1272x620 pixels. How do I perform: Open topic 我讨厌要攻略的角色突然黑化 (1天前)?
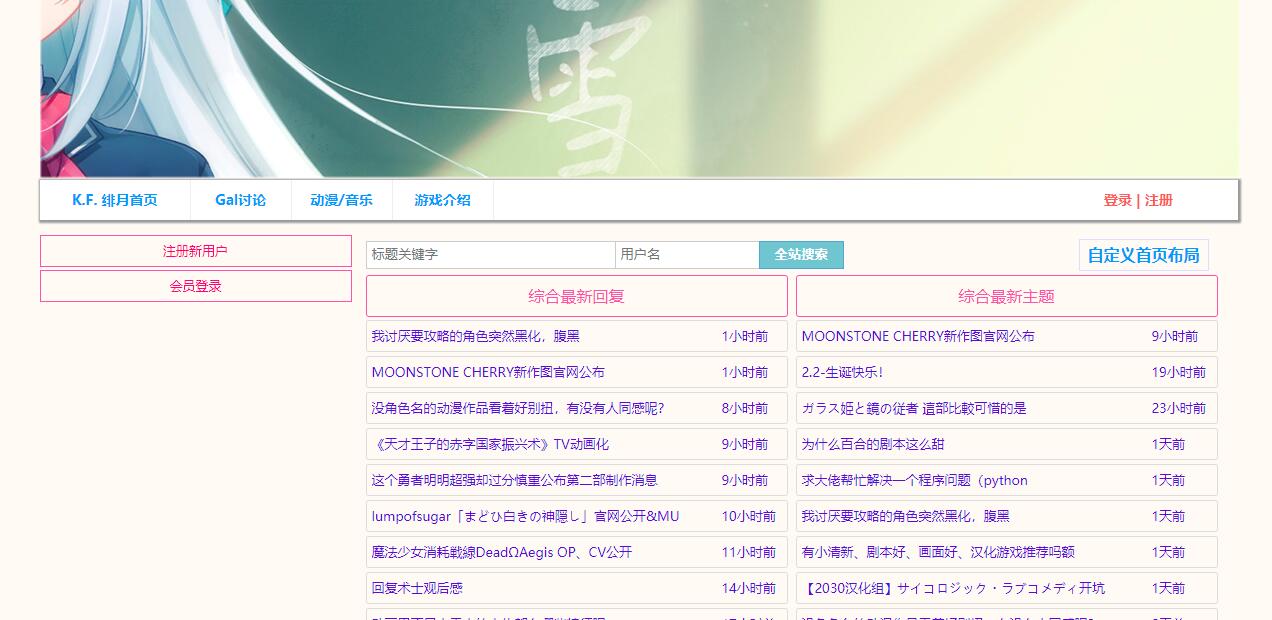point(905,516)
